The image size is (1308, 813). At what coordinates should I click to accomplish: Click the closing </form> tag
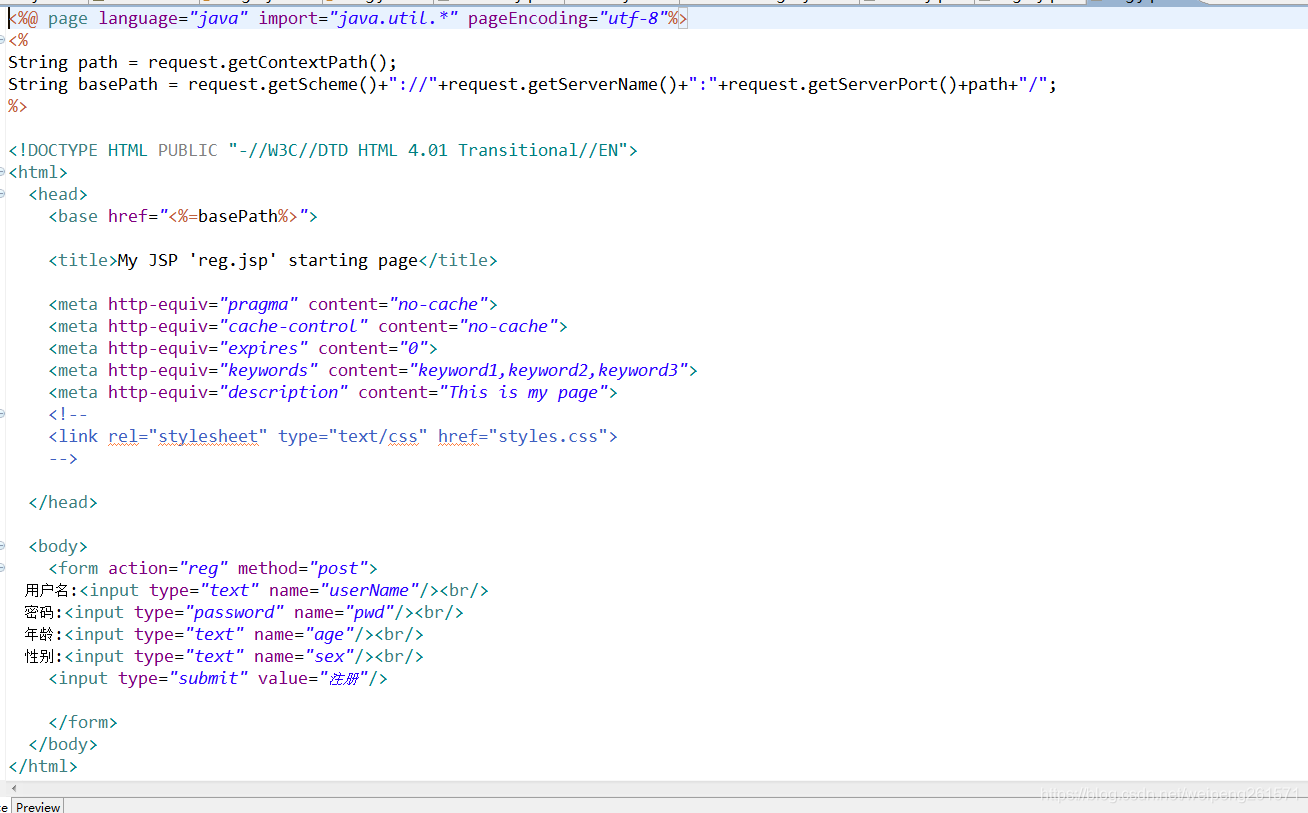[83, 722]
